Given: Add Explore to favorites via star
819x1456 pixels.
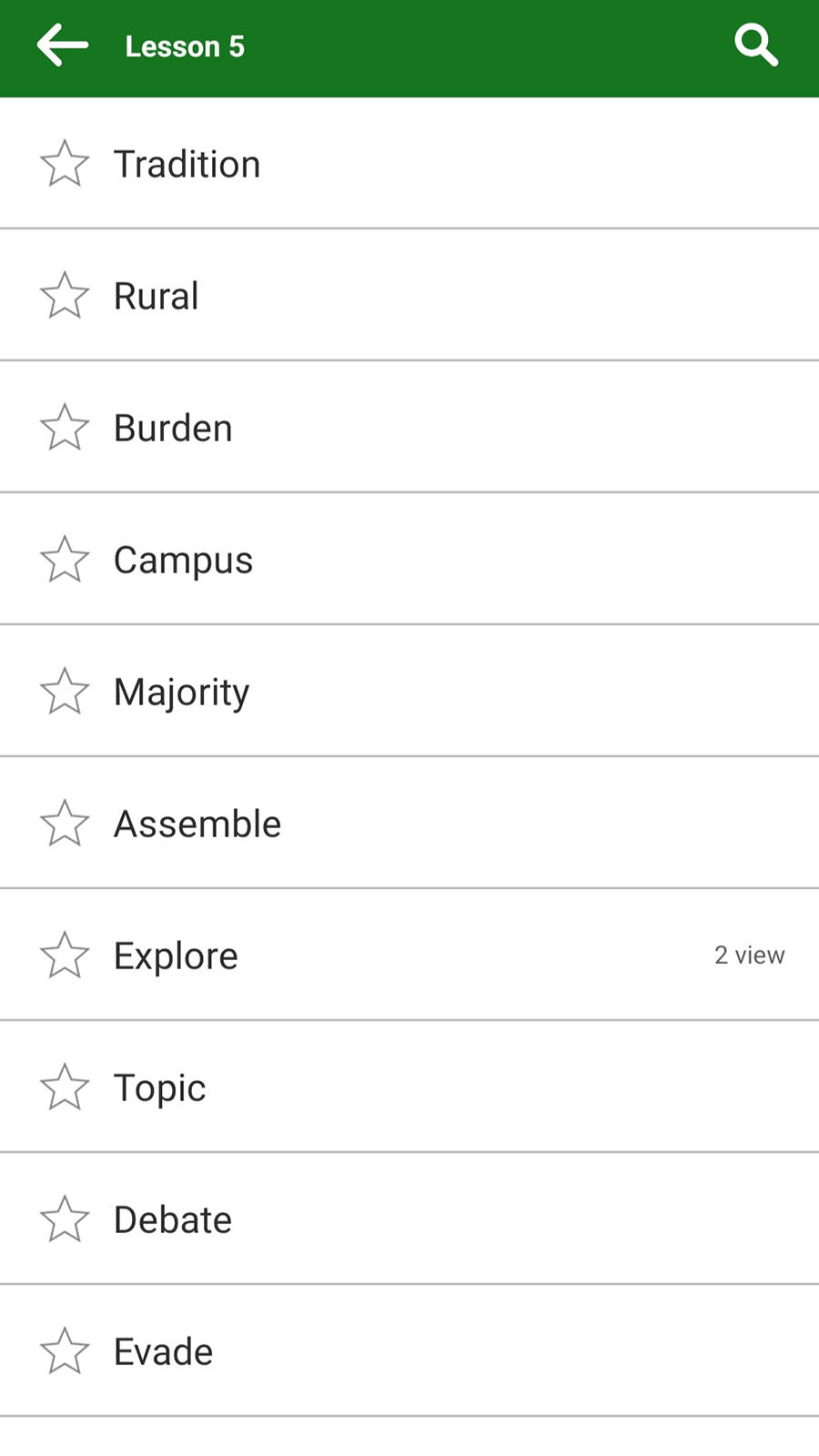Looking at the screenshot, I should click(x=65, y=955).
